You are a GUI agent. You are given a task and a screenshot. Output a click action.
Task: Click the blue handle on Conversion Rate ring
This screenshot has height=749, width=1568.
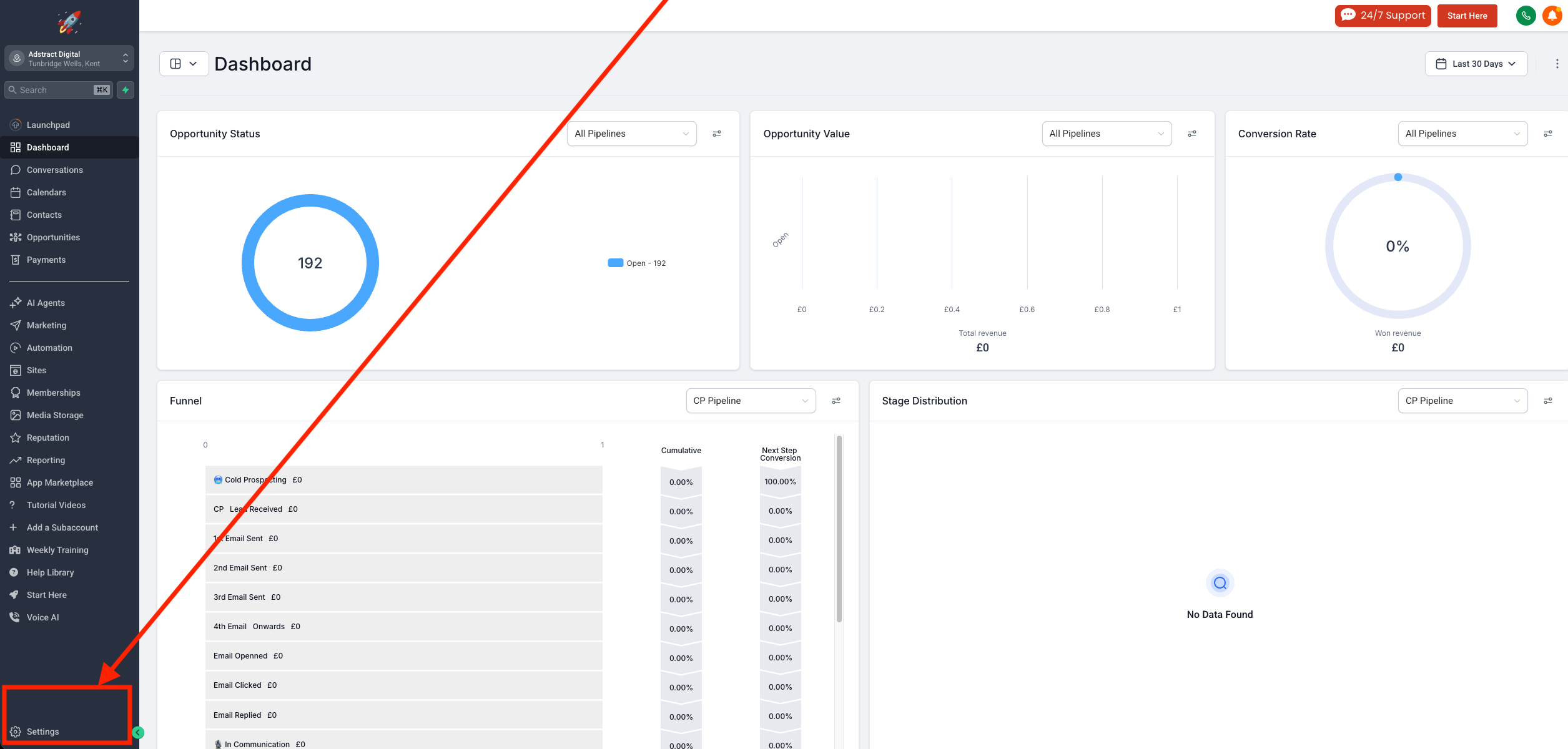point(1398,177)
